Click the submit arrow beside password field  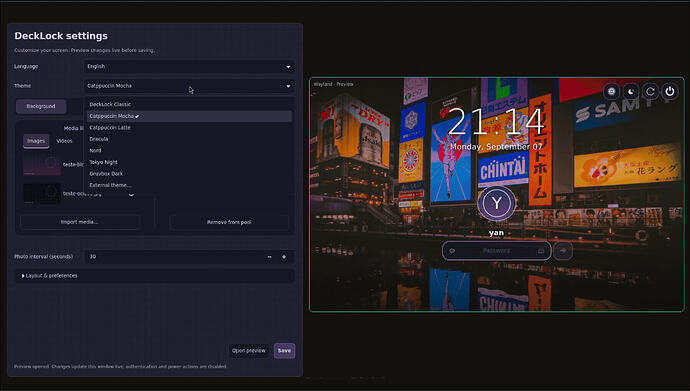pos(563,251)
